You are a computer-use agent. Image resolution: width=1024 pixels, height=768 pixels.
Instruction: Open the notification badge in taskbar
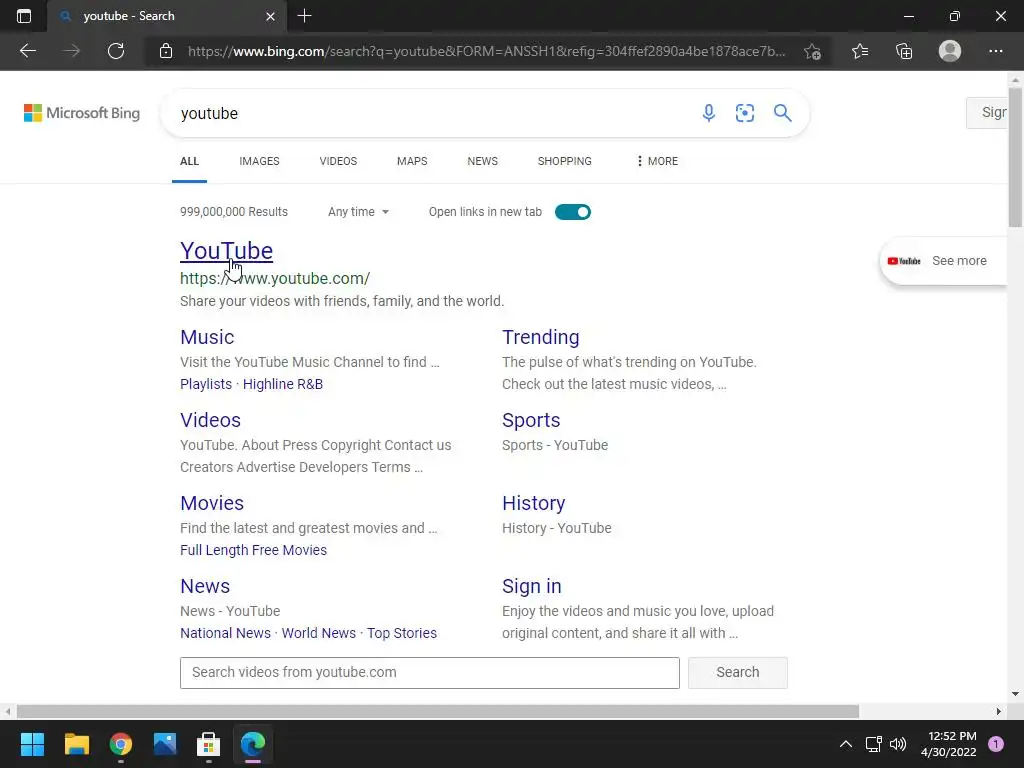tap(995, 744)
